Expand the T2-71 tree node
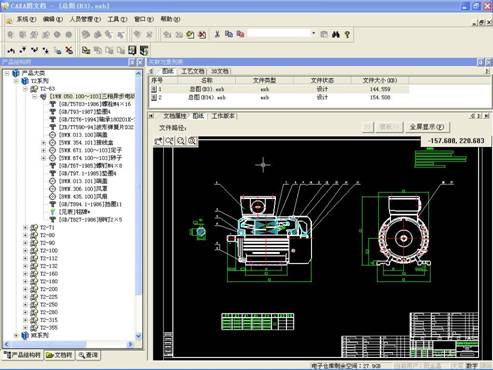The height and width of the screenshot is (370, 493). click(25, 227)
